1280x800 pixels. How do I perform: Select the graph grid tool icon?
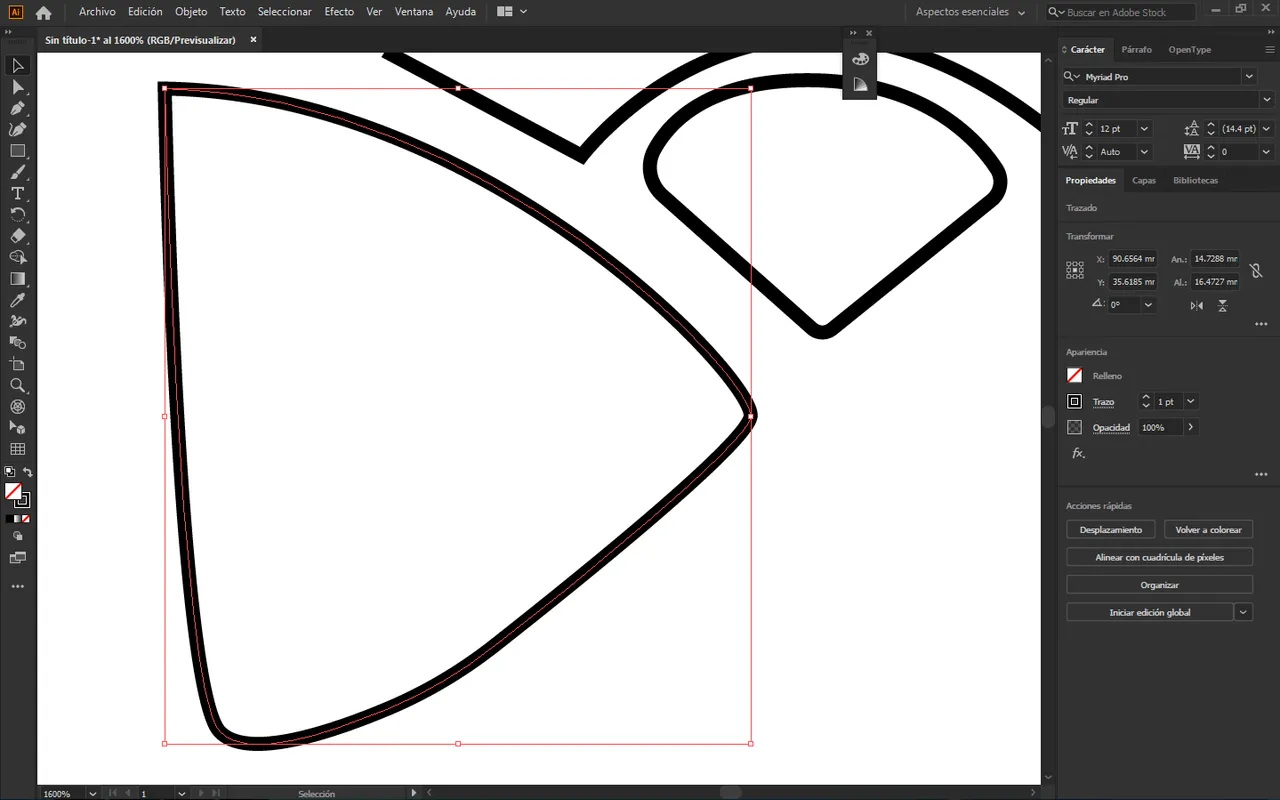pyautogui.click(x=17, y=449)
